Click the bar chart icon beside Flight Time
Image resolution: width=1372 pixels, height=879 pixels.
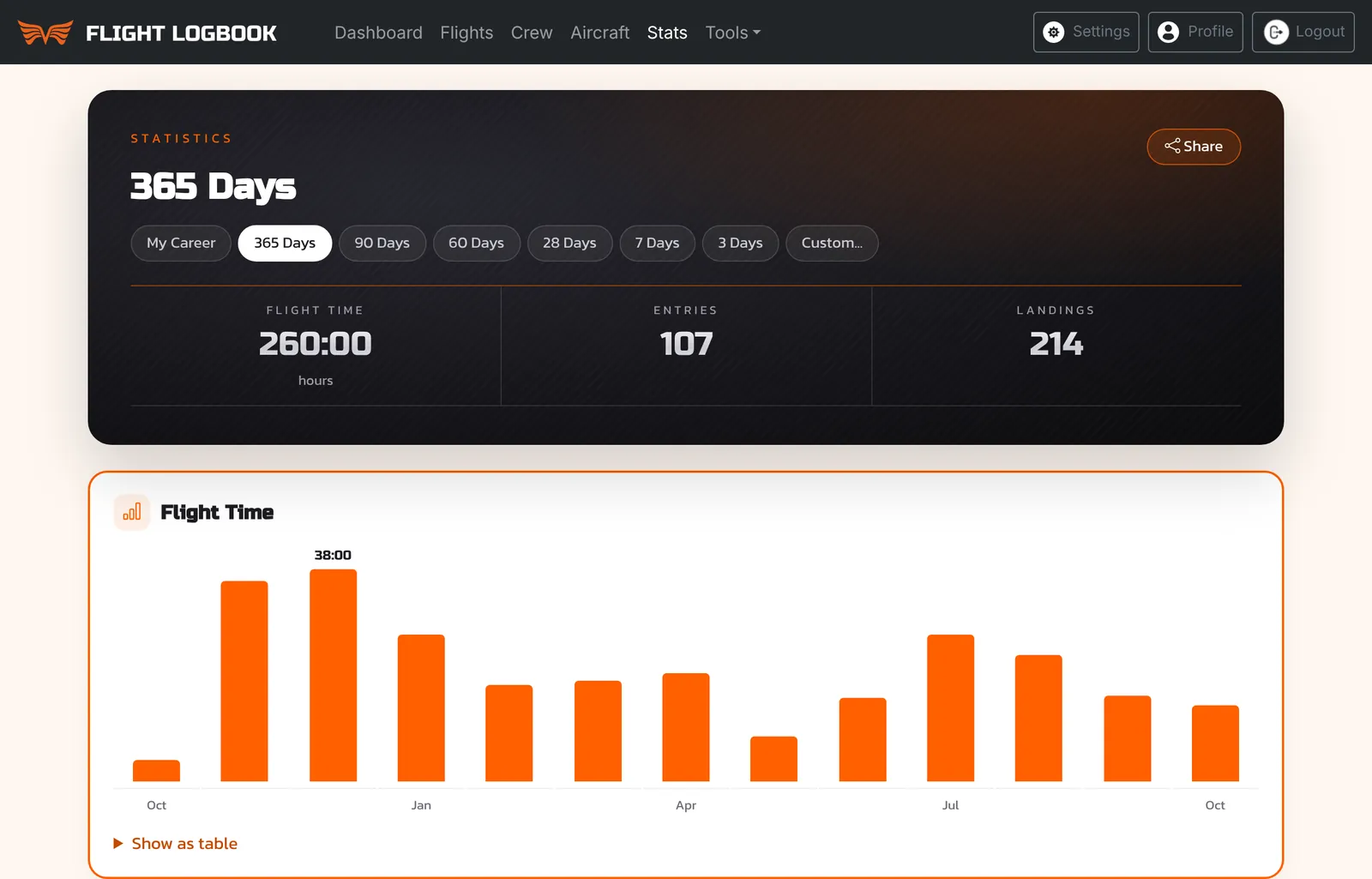(x=132, y=512)
